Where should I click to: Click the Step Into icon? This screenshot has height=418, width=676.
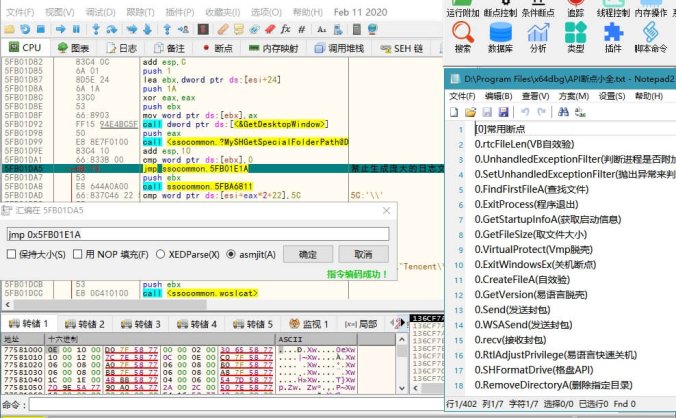click(x=96, y=29)
